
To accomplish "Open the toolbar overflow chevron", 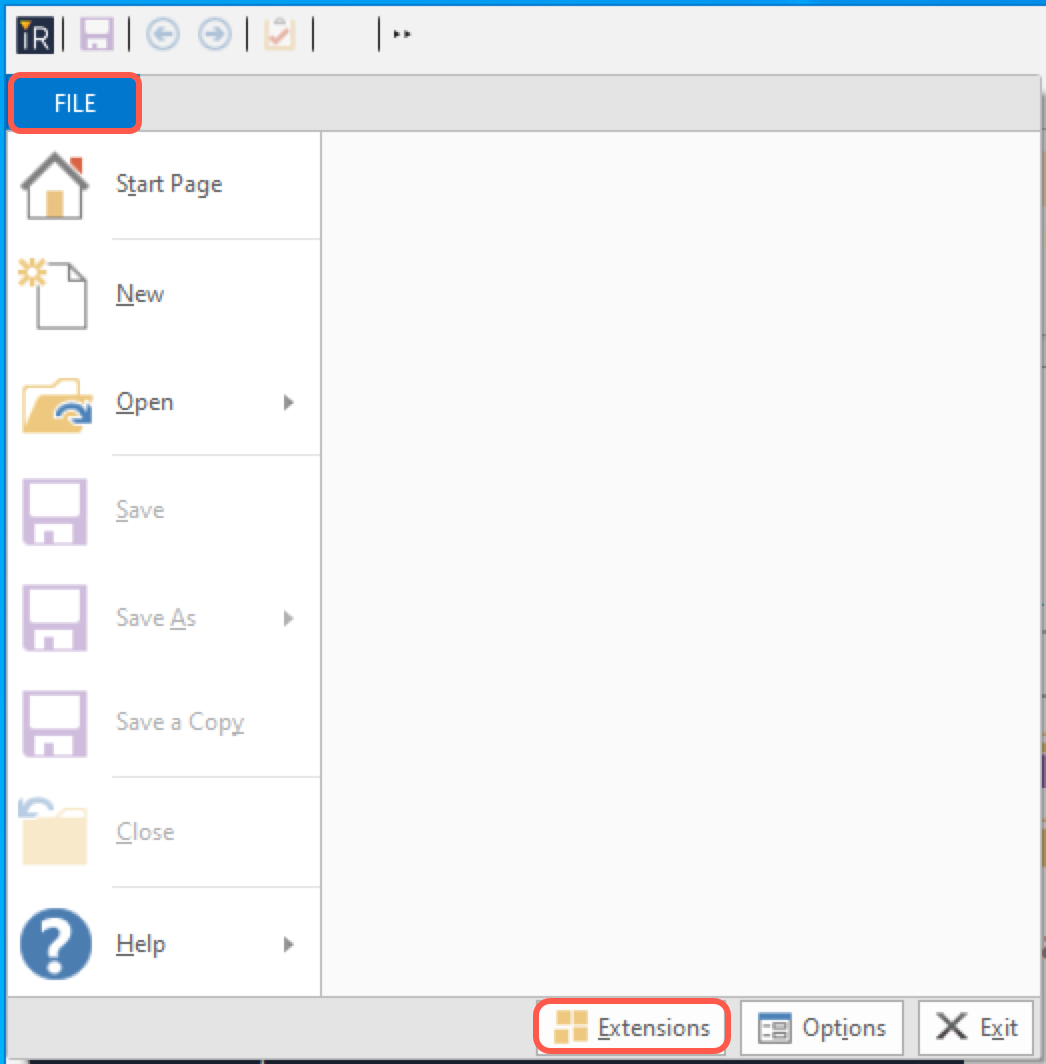I will click(x=401, y=33).
